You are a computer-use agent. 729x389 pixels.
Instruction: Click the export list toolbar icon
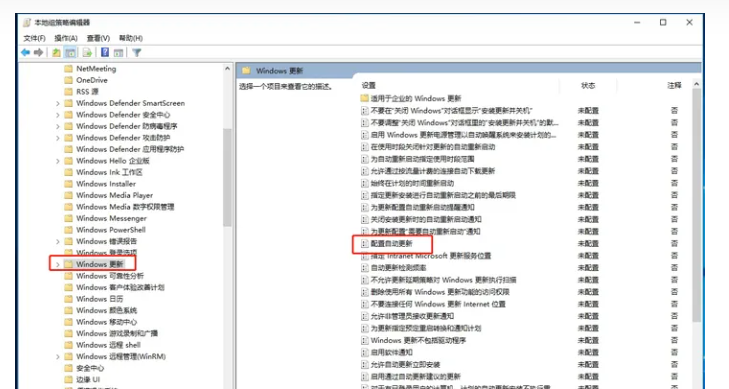coord(87,53)
